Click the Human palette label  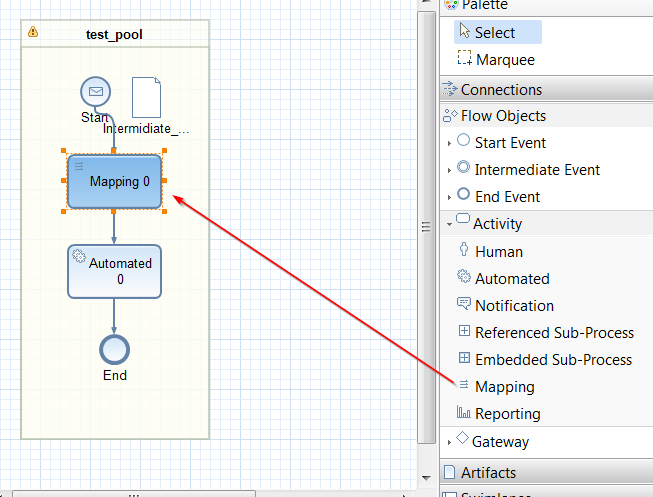coord(499,252)
